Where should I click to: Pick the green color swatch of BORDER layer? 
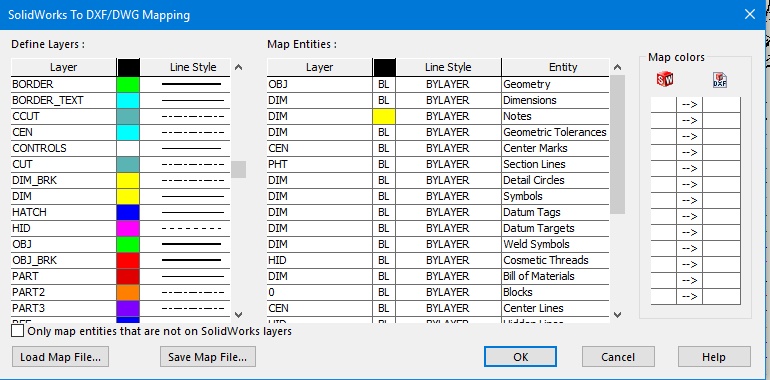pyautogui.click(x=128, y=84)
